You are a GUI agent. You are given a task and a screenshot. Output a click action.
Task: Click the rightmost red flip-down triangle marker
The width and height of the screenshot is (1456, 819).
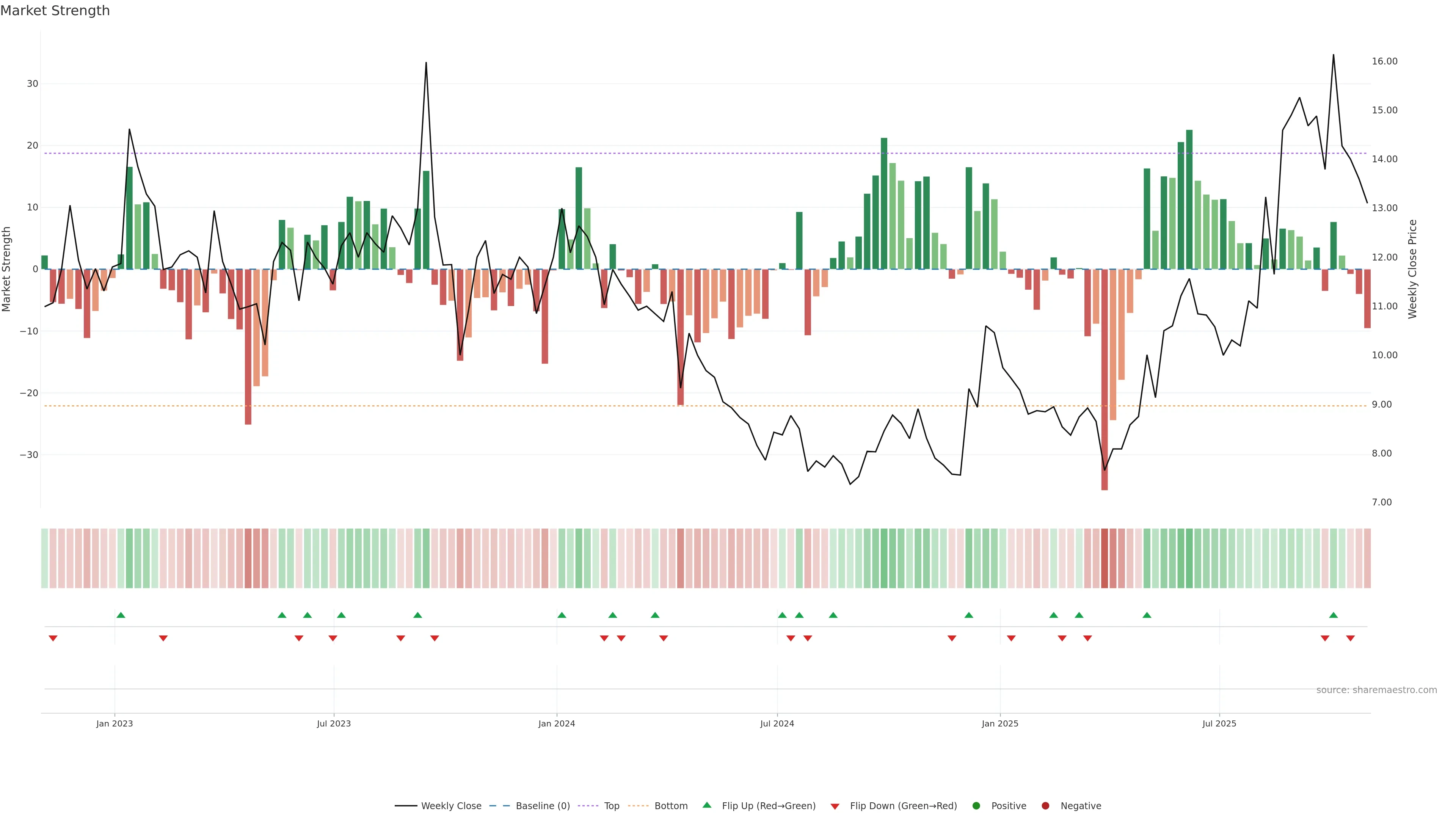[x=1350, y=638]
